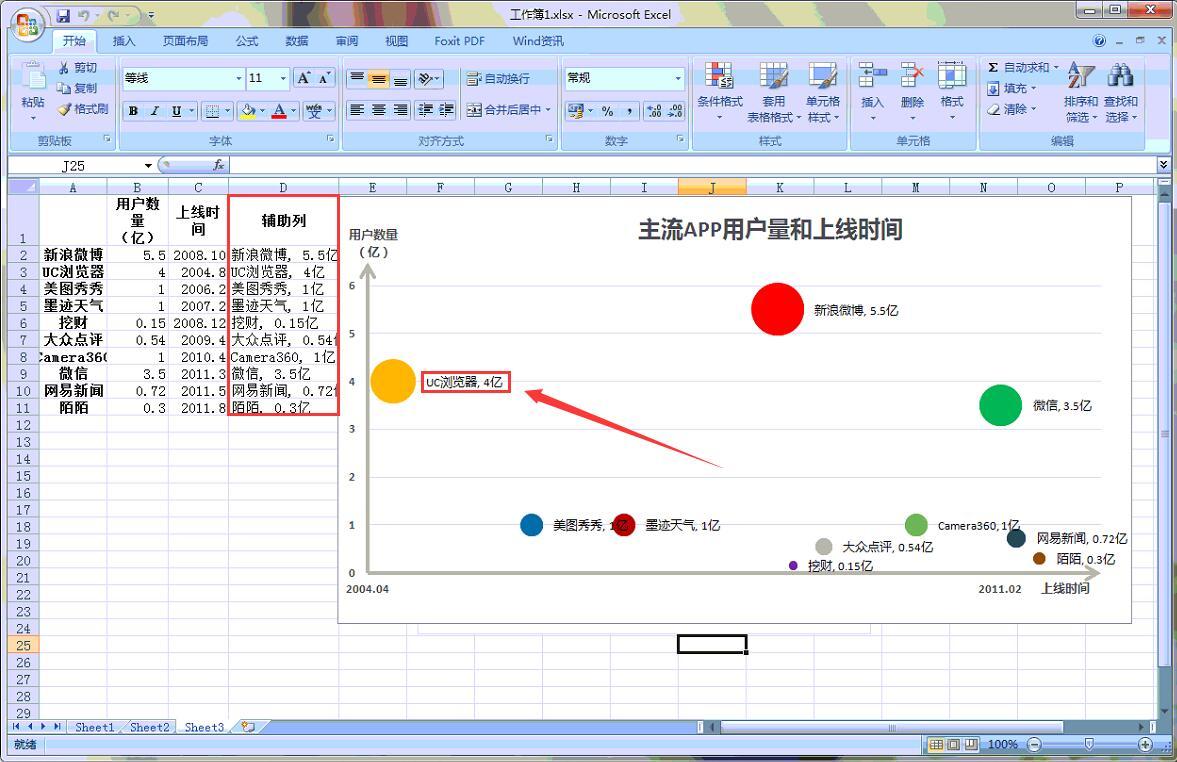Toggle bottom vertical align button
The height and width of the screenshot is (762, 1177).
401,78
